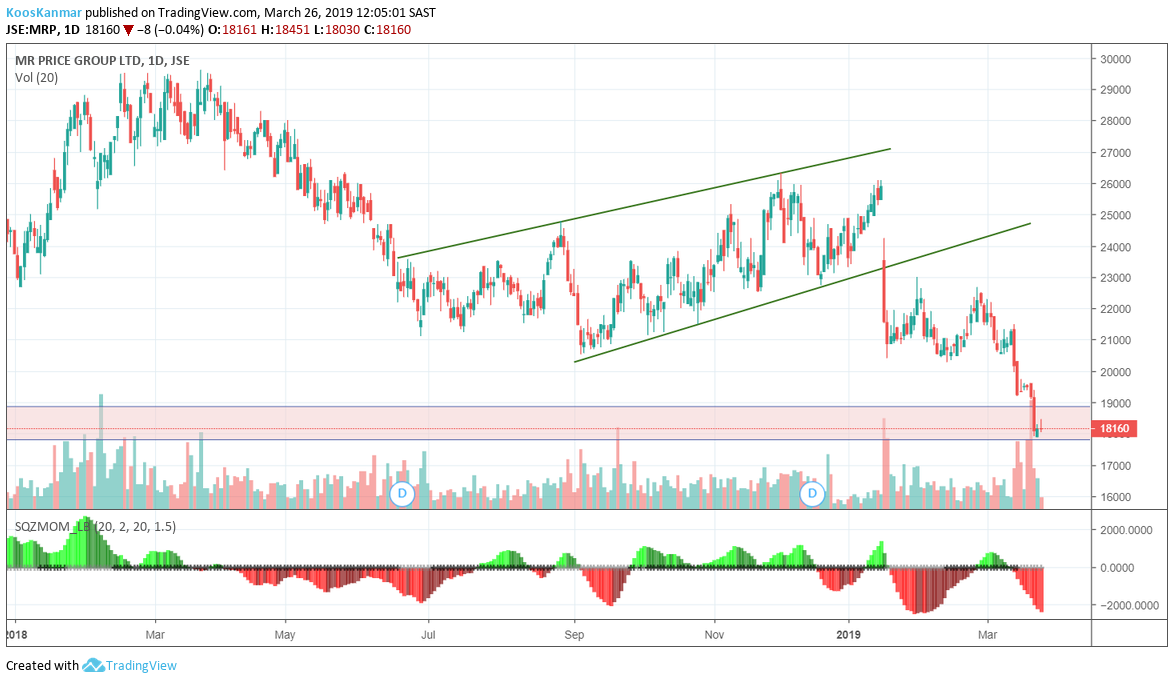The width and height of the screenshot is (1174, 683).
Task: Click the Mar 2019 time axis label
Action: point(988,634)
